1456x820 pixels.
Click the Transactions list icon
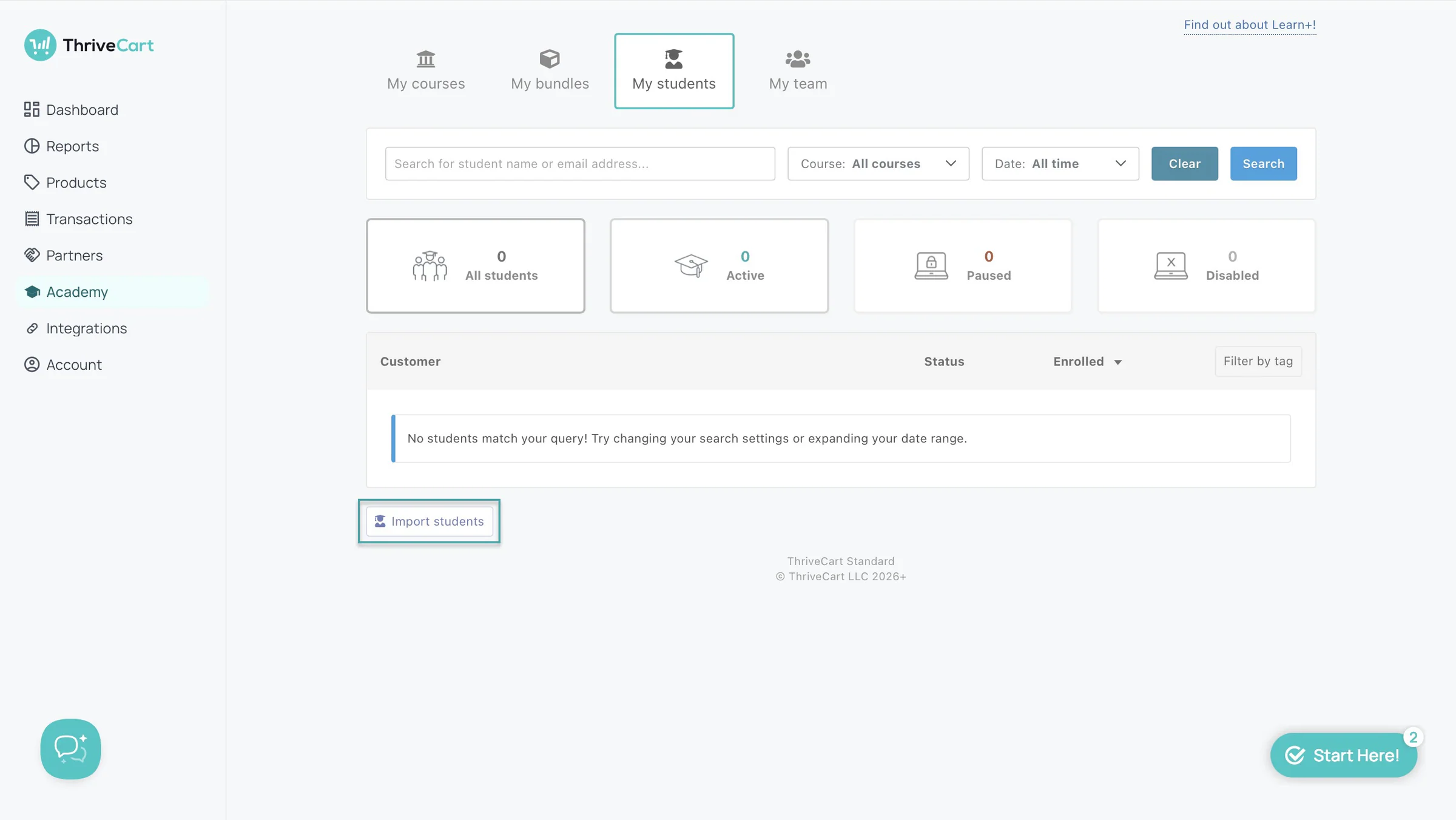coord(32,219)
